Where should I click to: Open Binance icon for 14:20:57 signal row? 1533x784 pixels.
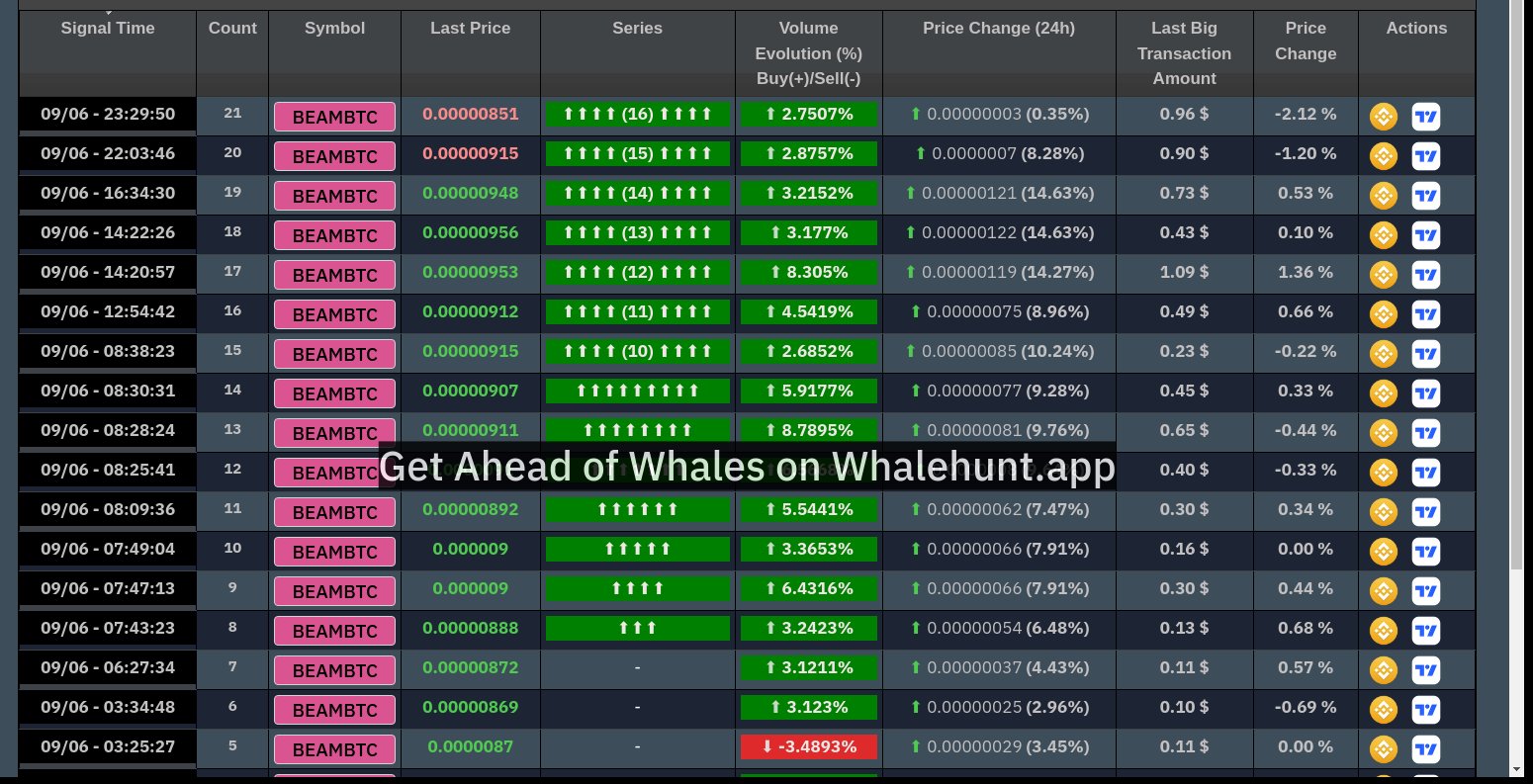coord(1383,275)
